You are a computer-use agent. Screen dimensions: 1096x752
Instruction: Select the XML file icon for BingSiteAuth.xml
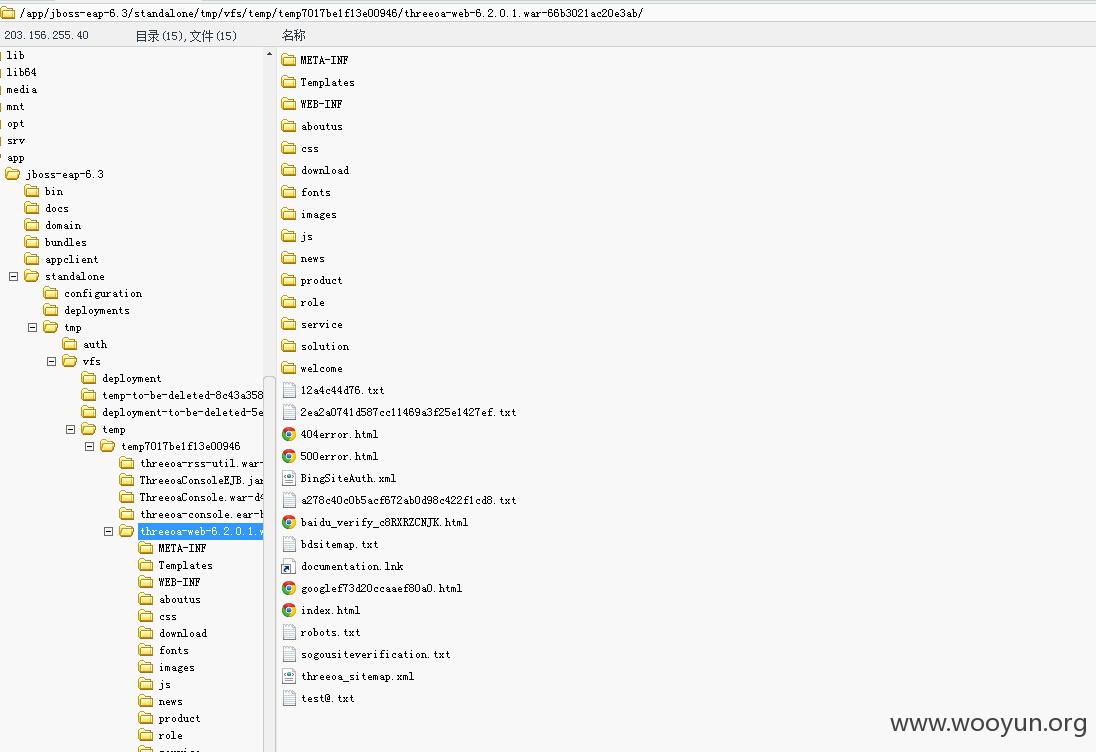[x=289, y=478]
